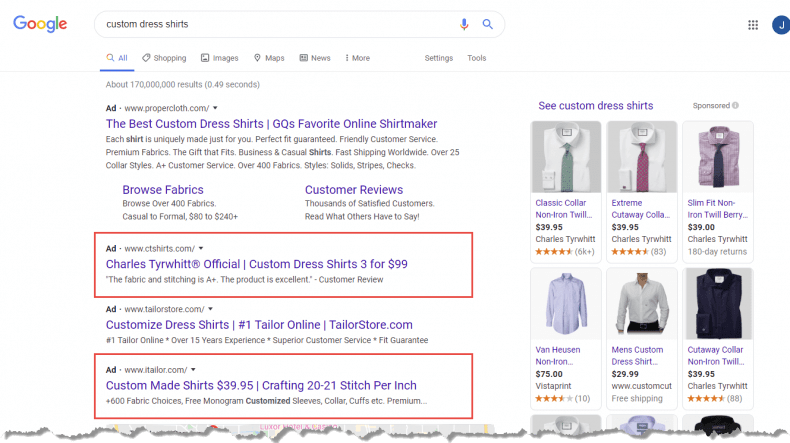Click inside the search query field
Viewport: 790px width, 443px height.
point(270,24)
